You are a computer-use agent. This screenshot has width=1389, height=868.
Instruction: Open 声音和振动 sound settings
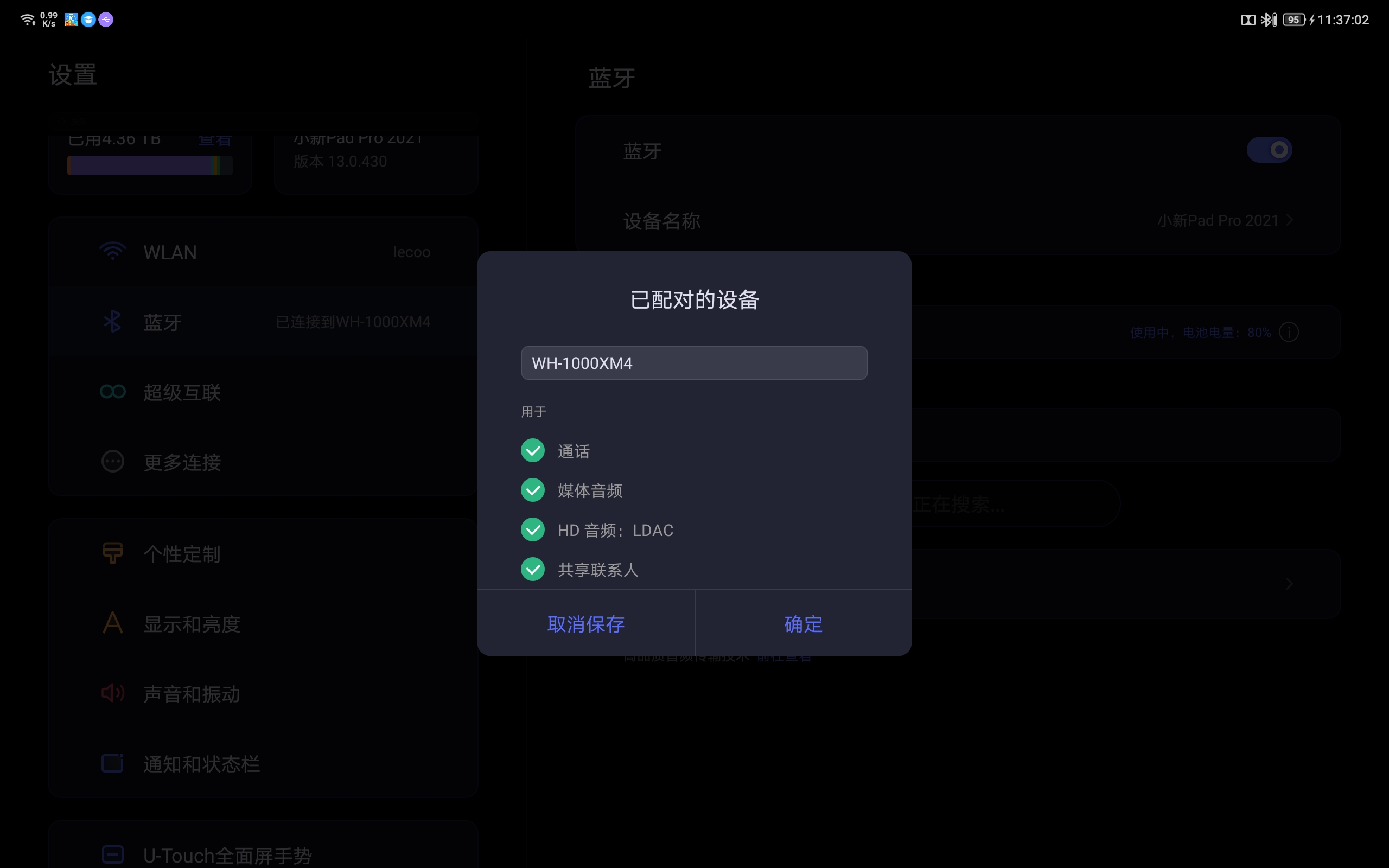coord(264,694)
